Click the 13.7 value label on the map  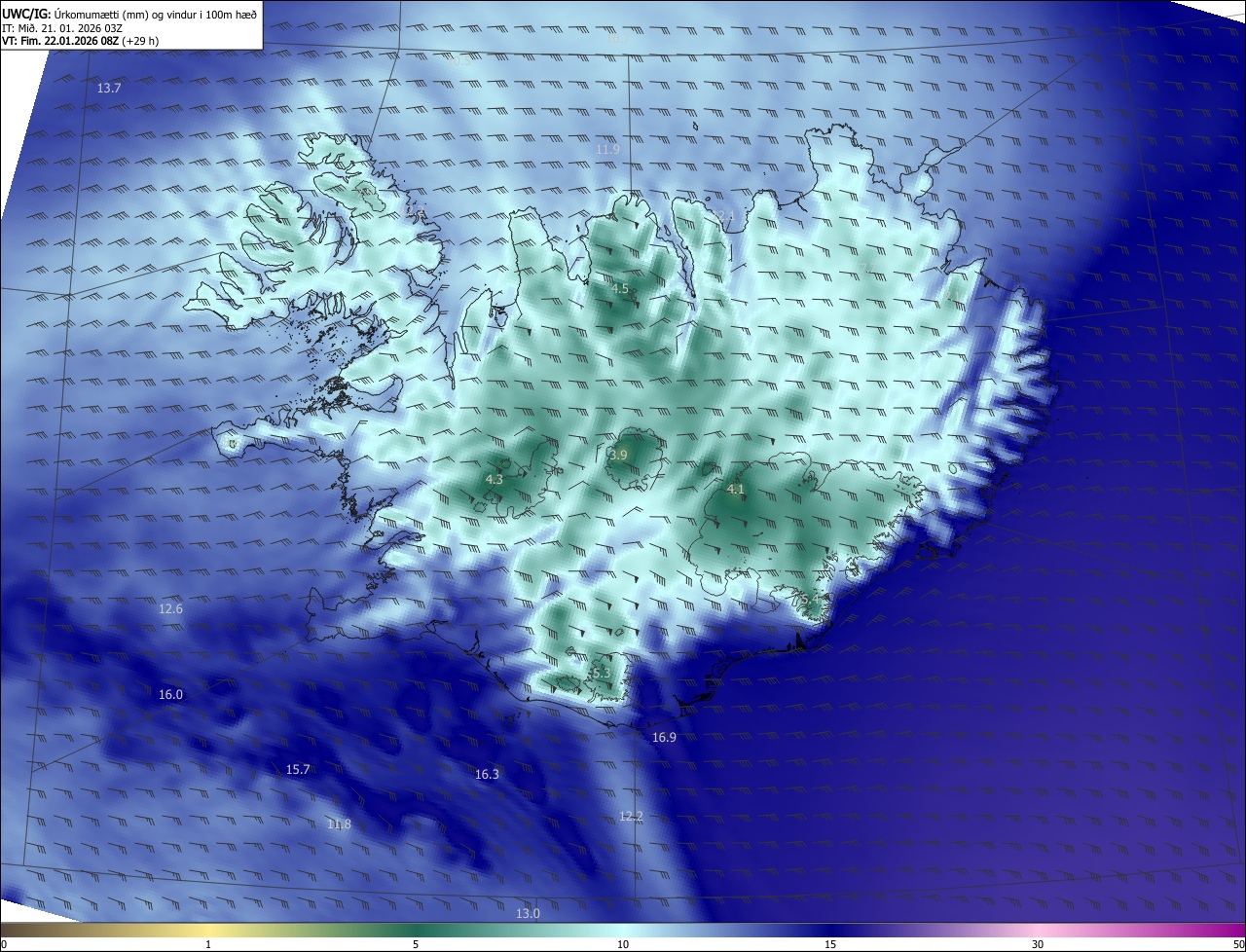109,89
